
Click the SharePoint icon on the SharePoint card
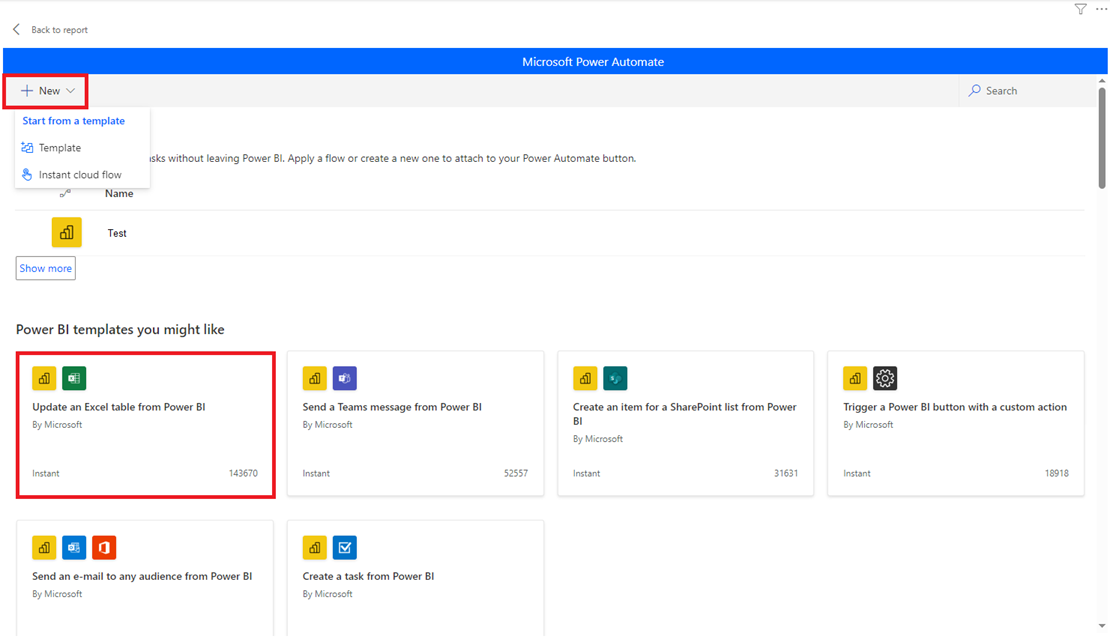(615, 378)
